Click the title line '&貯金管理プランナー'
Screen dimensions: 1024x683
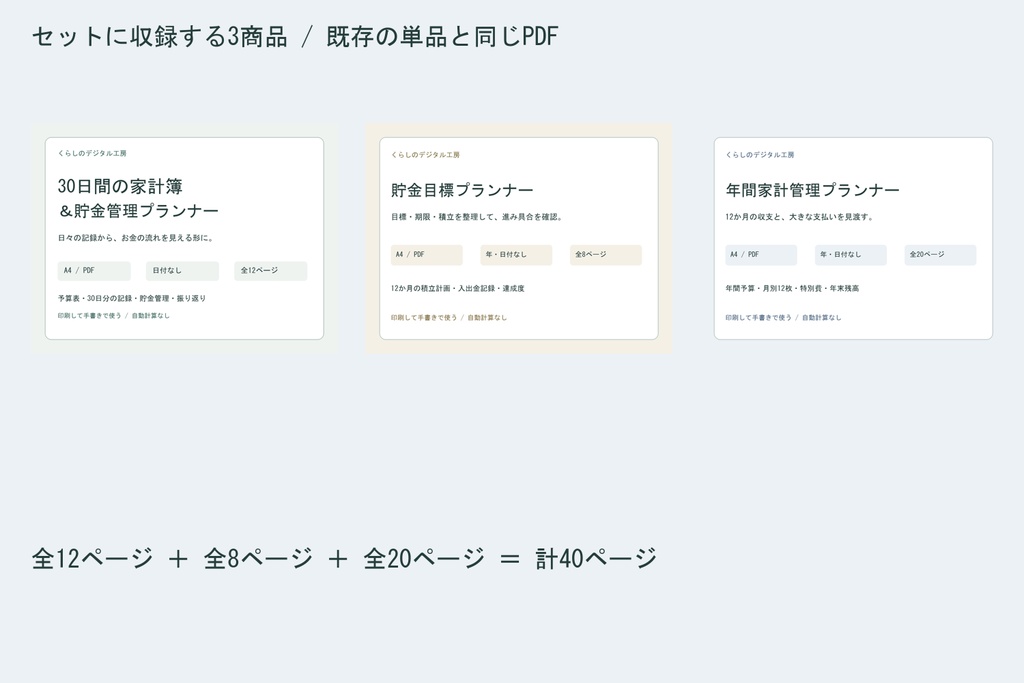coord(138,211)
